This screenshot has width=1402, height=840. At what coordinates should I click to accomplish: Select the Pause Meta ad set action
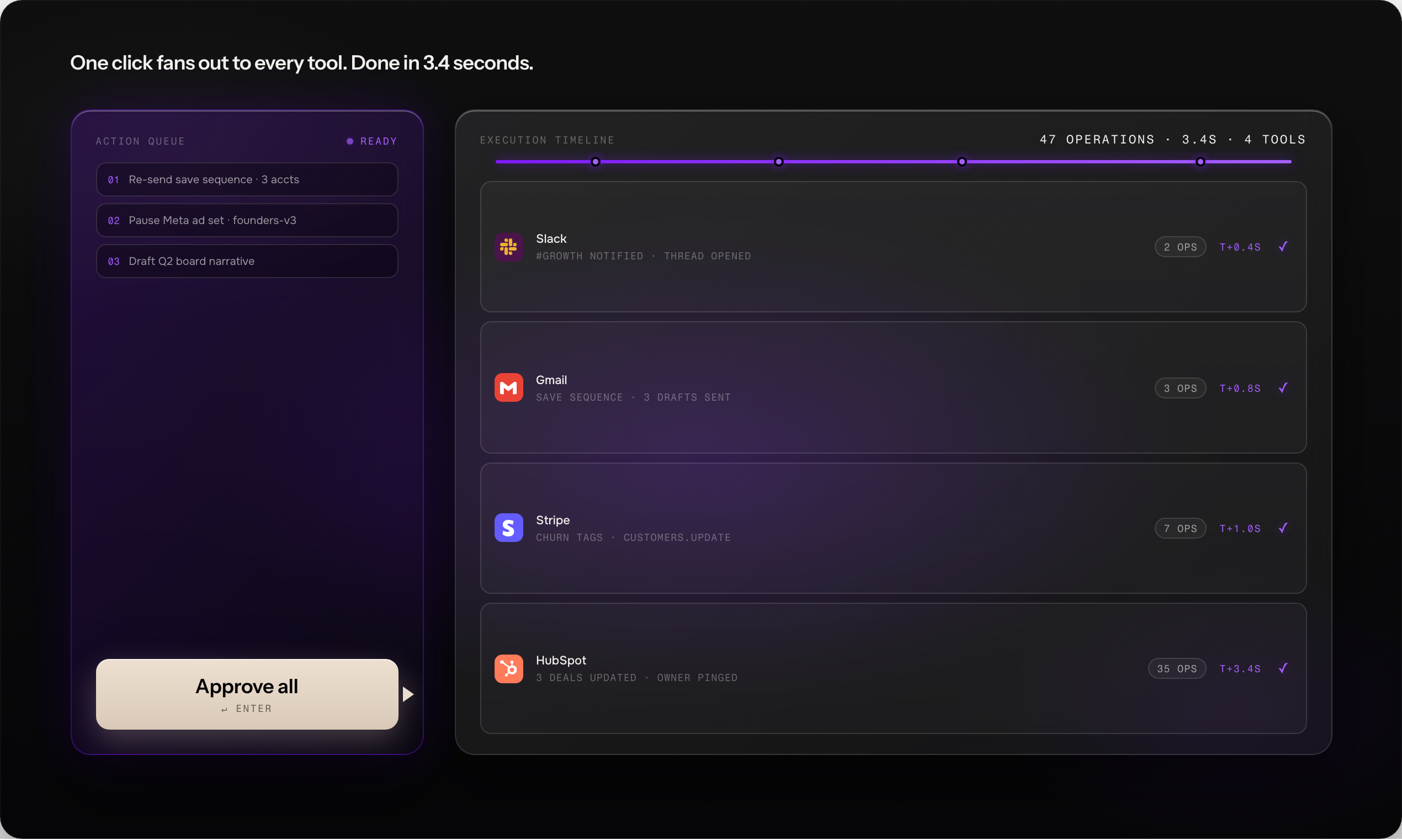click(x=247, y=220)
